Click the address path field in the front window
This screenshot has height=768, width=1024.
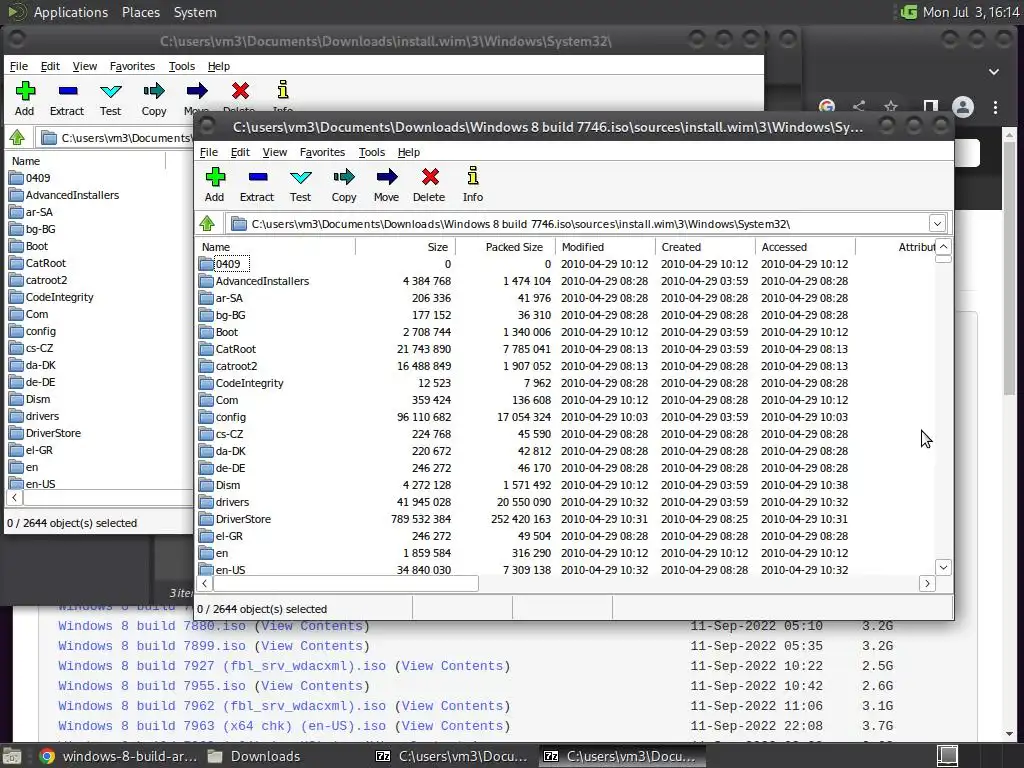580,224
